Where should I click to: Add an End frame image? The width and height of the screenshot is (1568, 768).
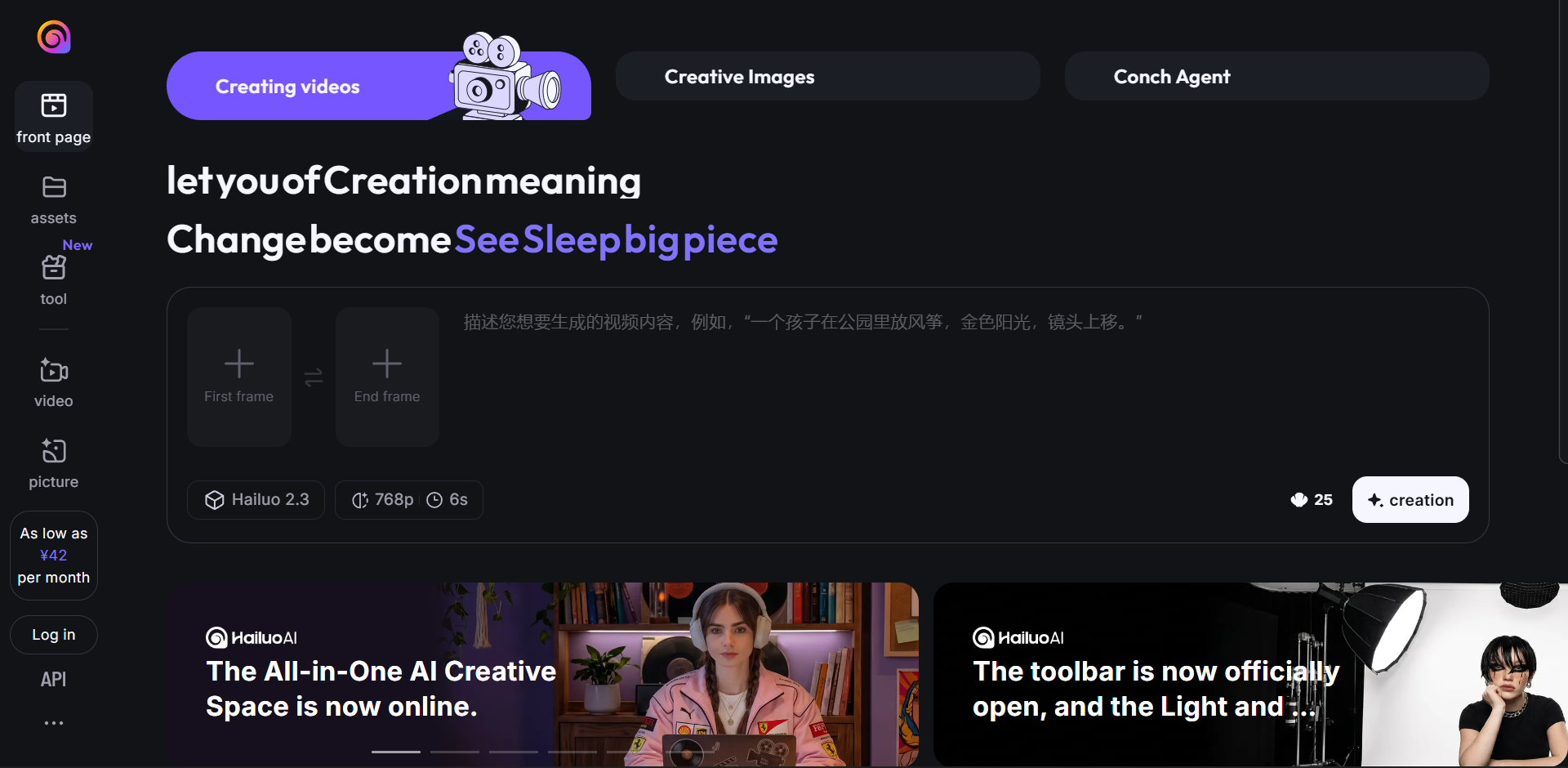387,377
